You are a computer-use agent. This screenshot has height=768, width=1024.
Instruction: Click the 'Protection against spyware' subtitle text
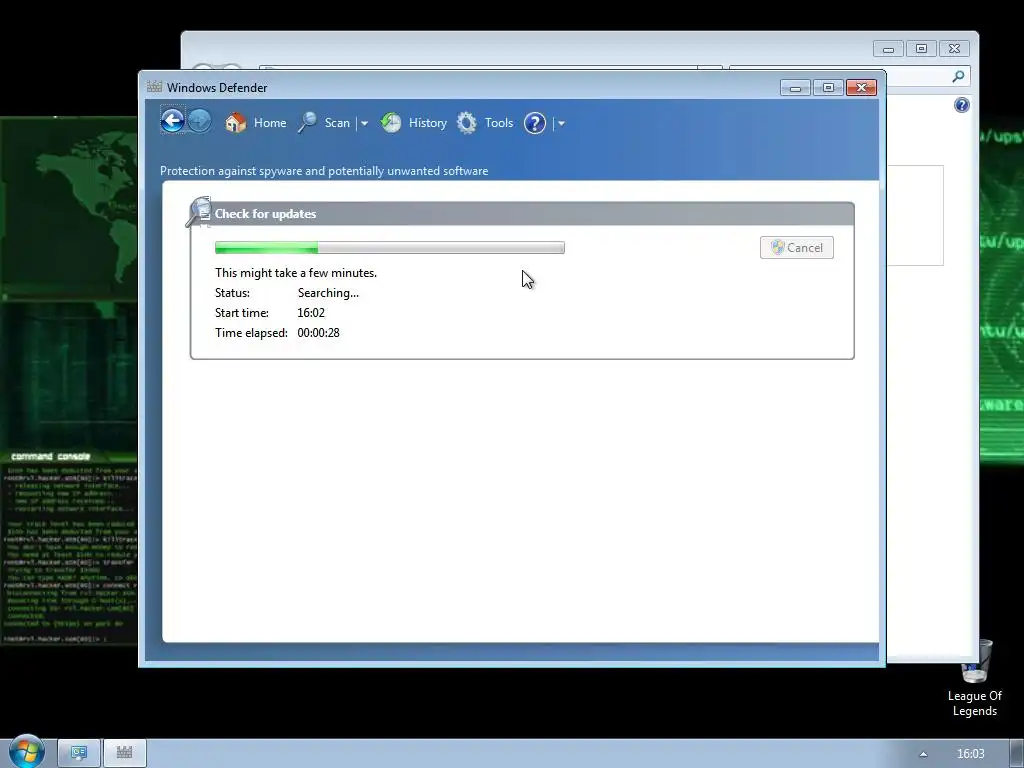[x=324, y=171]
